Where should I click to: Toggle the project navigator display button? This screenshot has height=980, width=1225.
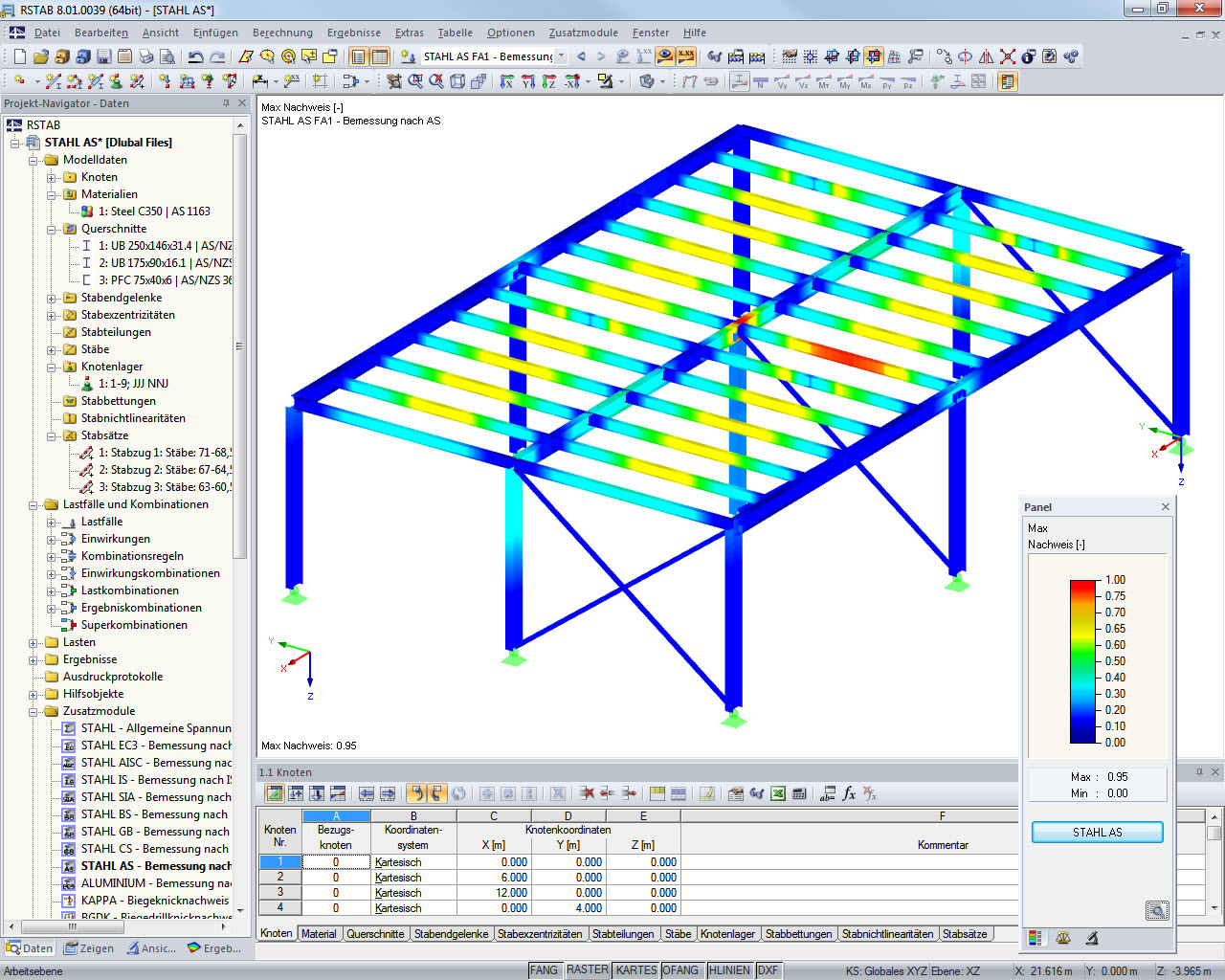click(x=359, y=56)
